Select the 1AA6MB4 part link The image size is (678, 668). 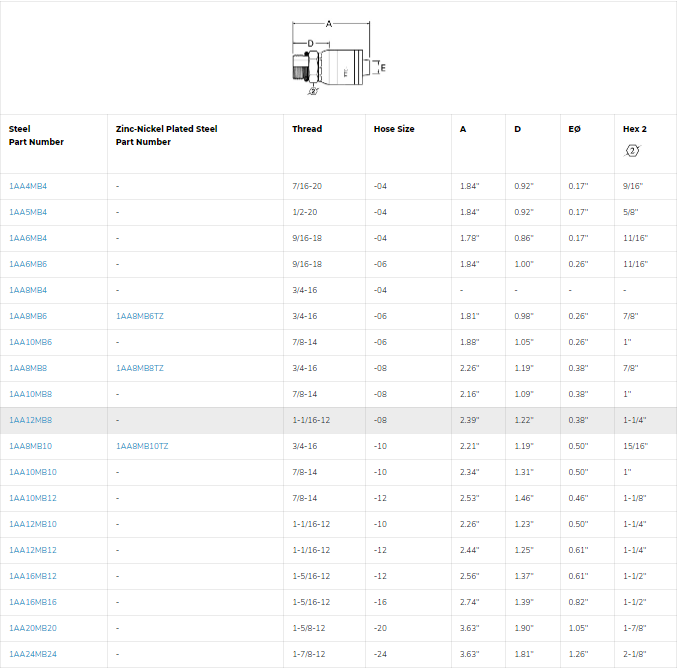[x=28, y=238]
